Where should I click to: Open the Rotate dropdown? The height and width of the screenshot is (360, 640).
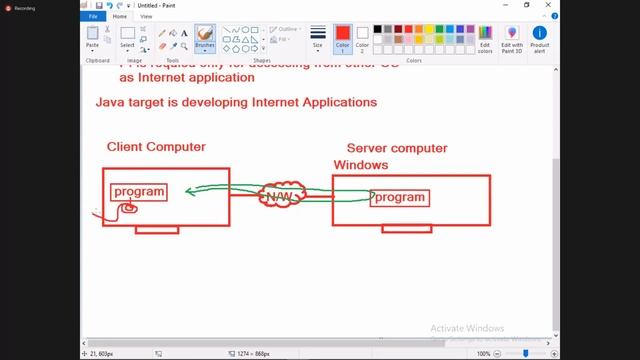tap(144, 50)
